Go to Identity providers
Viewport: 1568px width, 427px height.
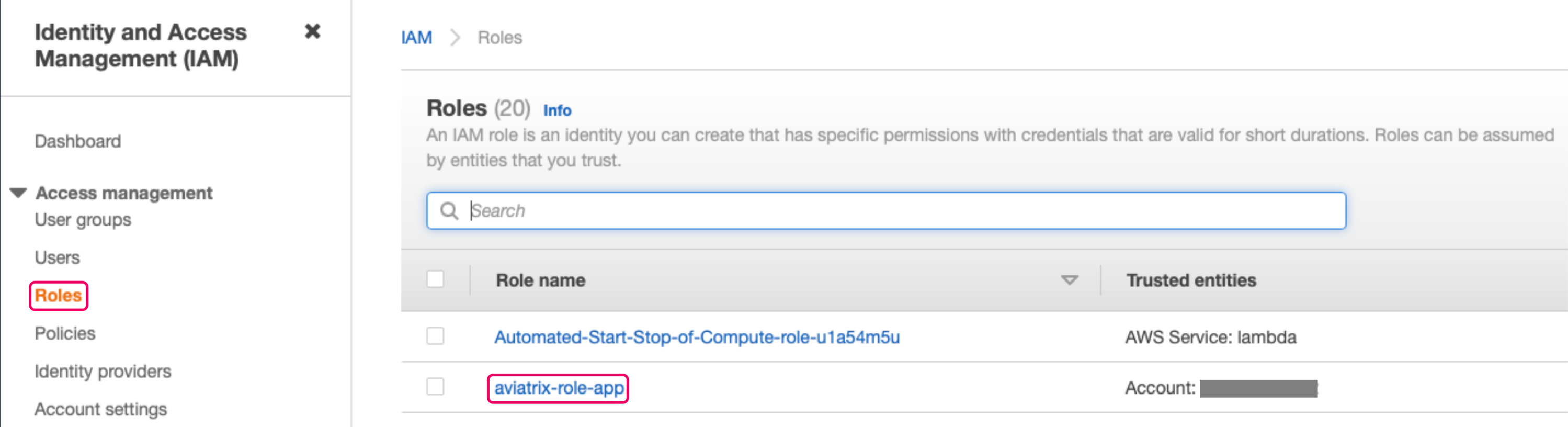[x=103, y=371]
